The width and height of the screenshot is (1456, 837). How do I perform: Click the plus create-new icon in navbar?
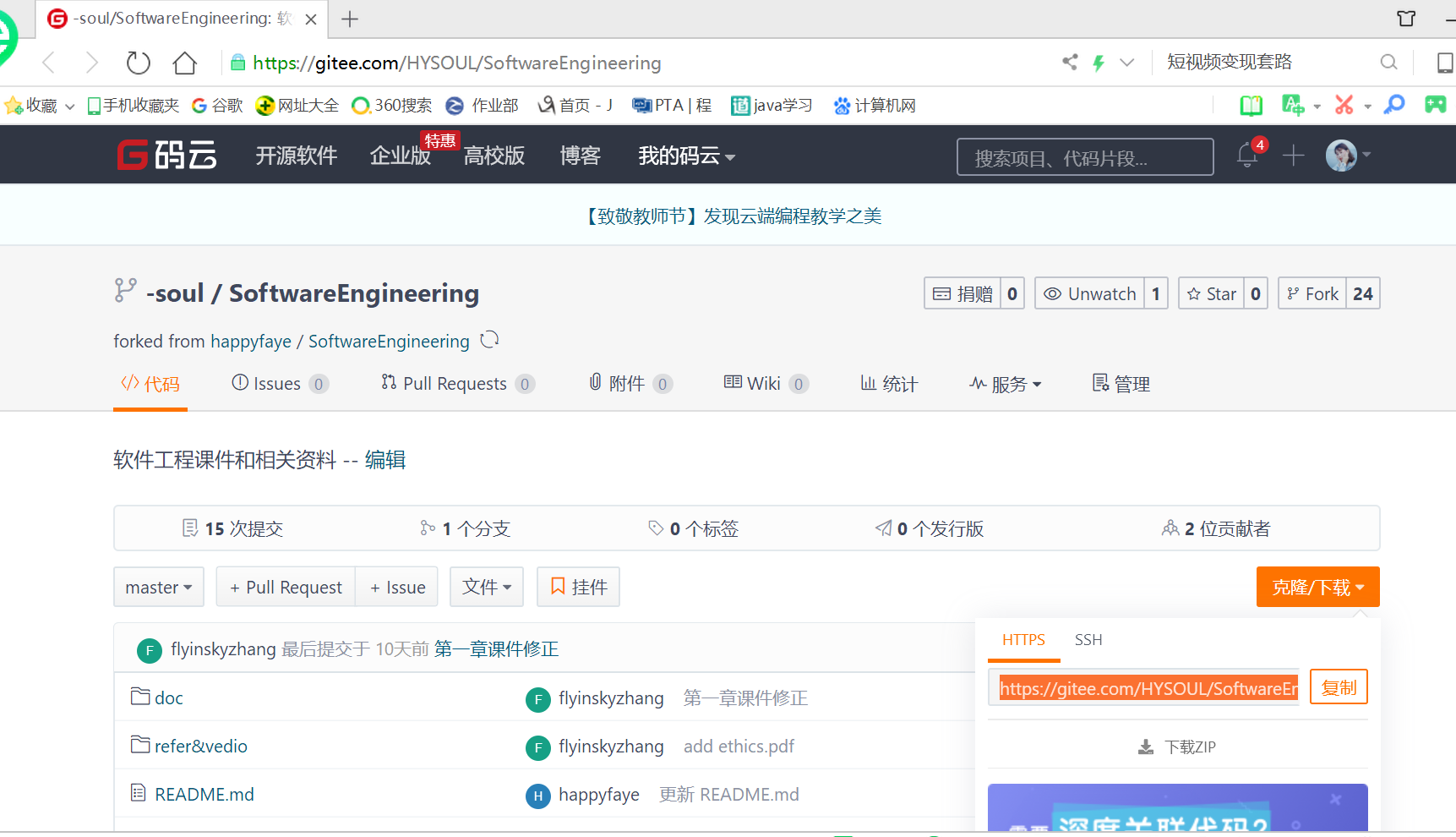pyautogui.click(x=1294, y=155)
